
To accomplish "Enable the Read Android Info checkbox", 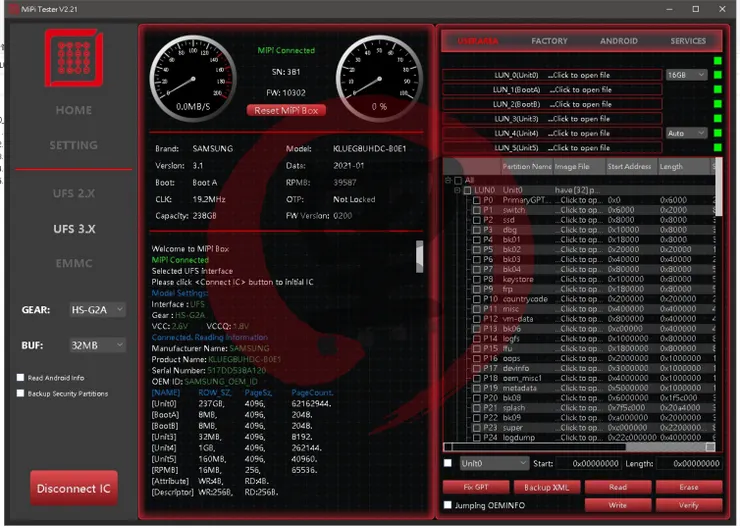I will 20,378.
